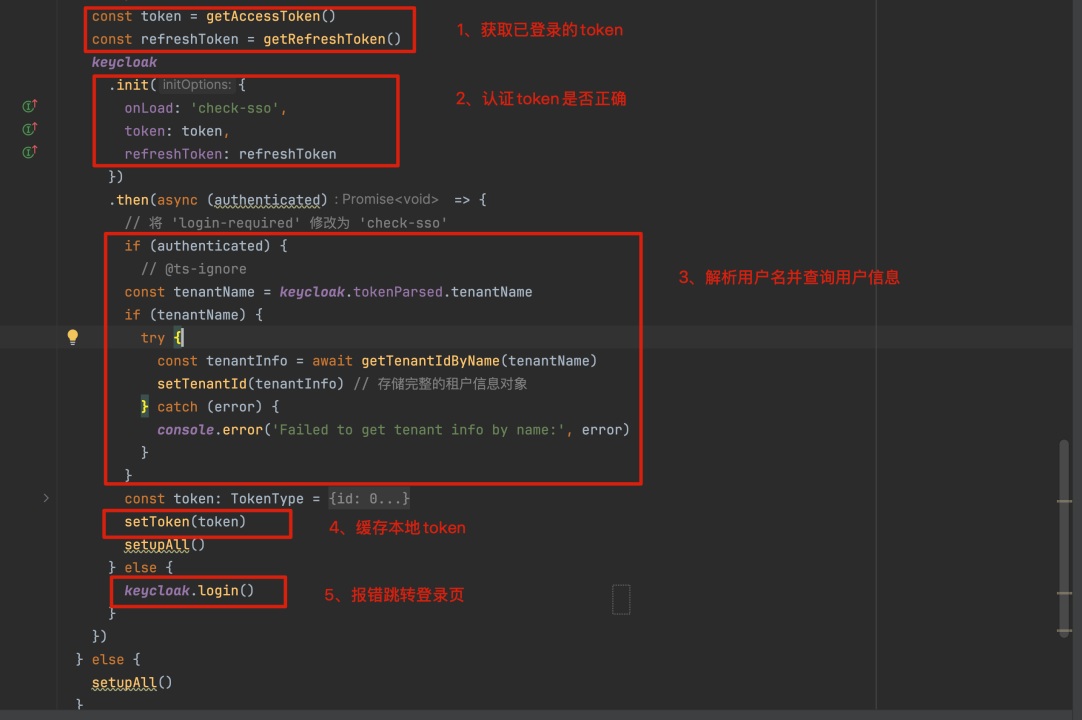Click the gutter marker beside the 'token: token,' line
Image resolution: width=1082 pixels, height=720 pixels.
(x=30, y=129)
